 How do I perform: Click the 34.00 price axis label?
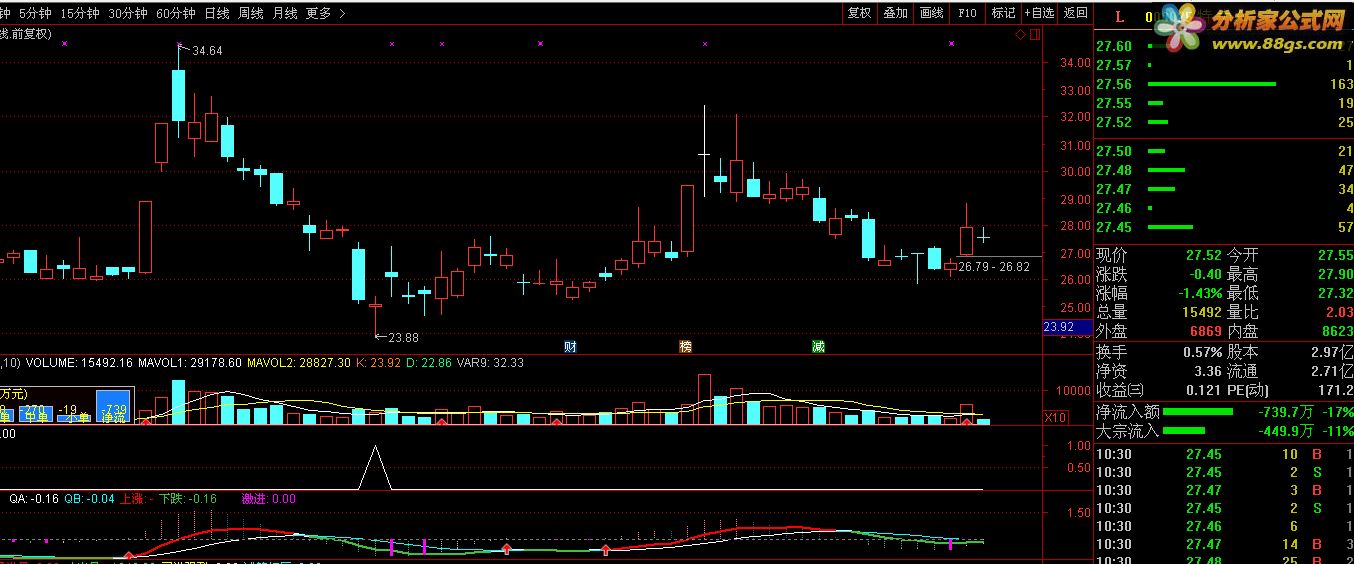pyautogui.click(x=1076, y=63)
